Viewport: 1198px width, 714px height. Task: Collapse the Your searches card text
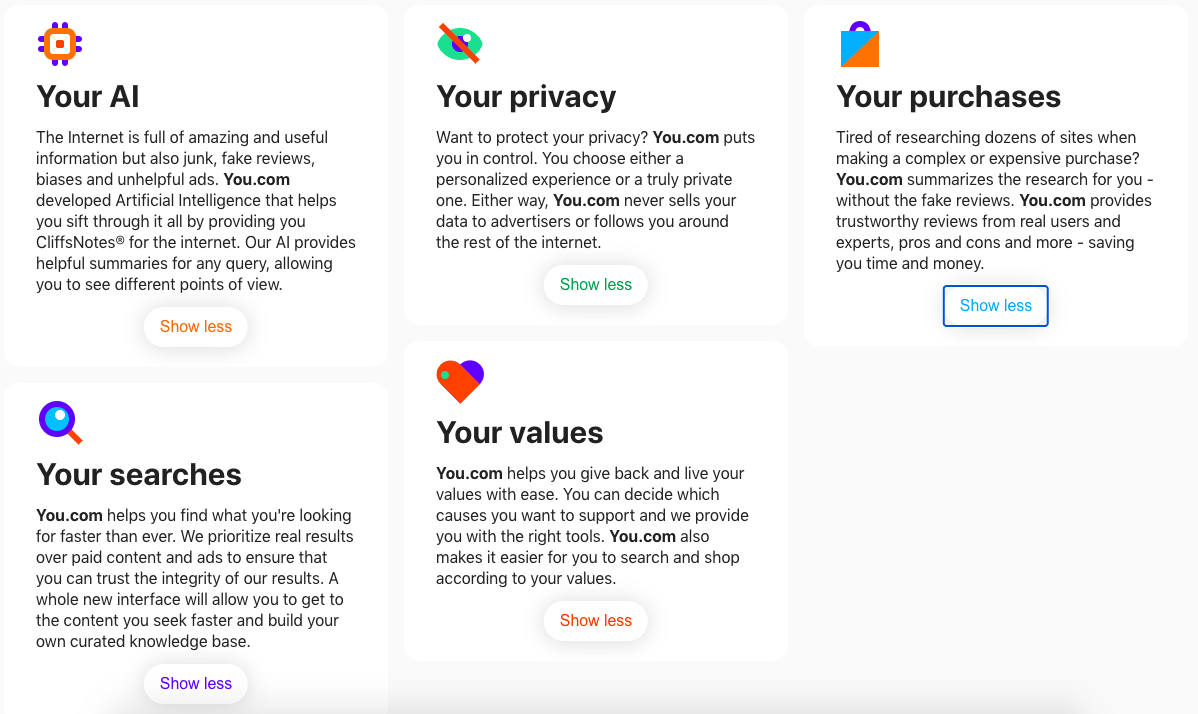point(196,683)
